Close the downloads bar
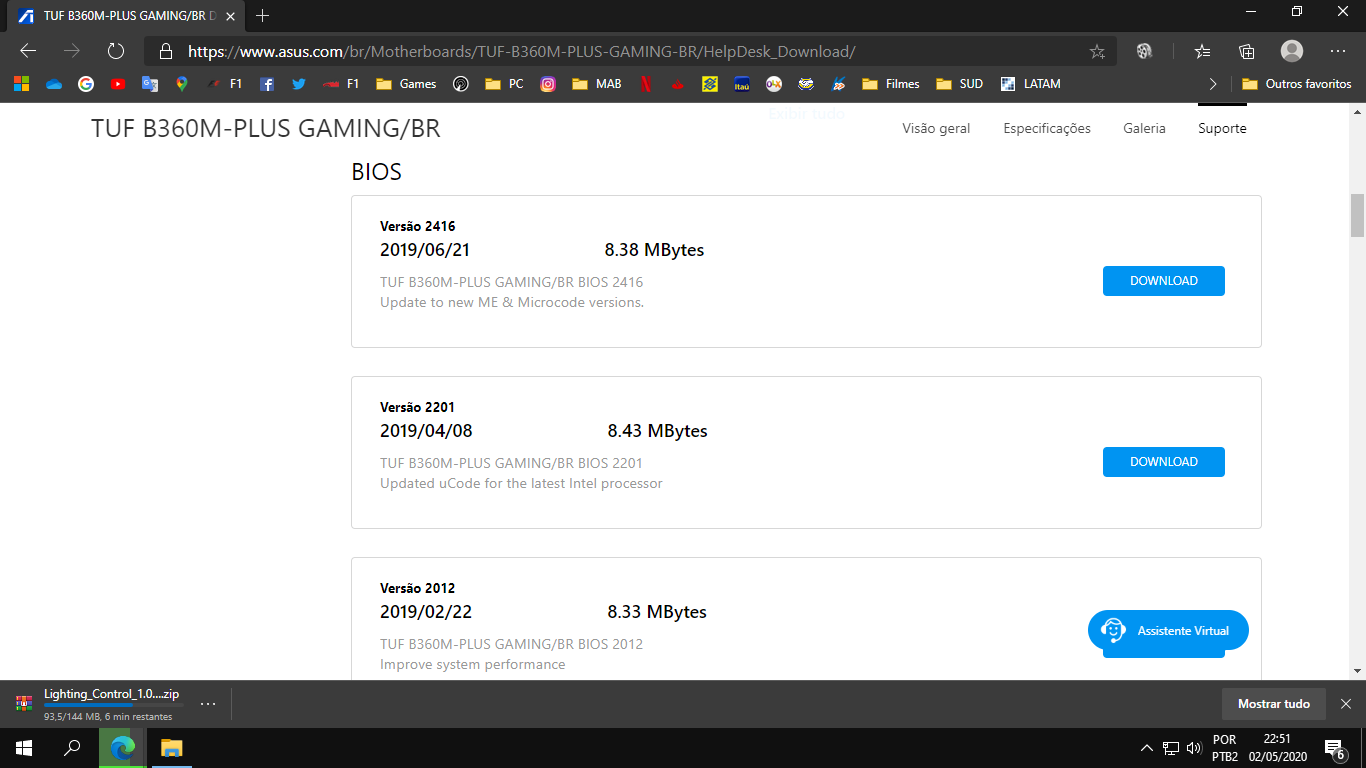Screen dimensions: 1366x768 1346,704
